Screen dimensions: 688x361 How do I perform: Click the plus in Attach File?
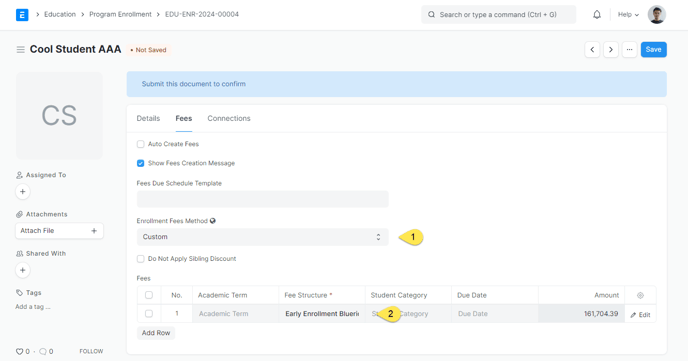tap(94, 231)
